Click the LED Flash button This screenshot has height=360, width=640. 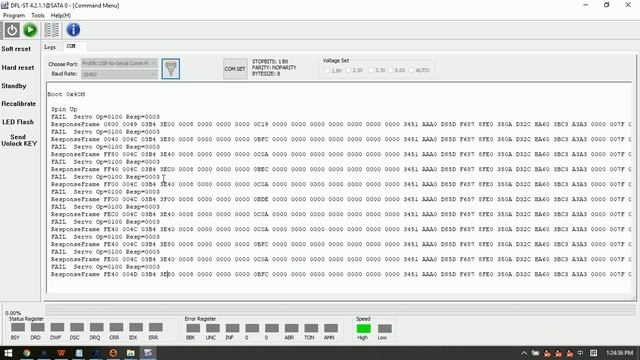pos(18,122)
